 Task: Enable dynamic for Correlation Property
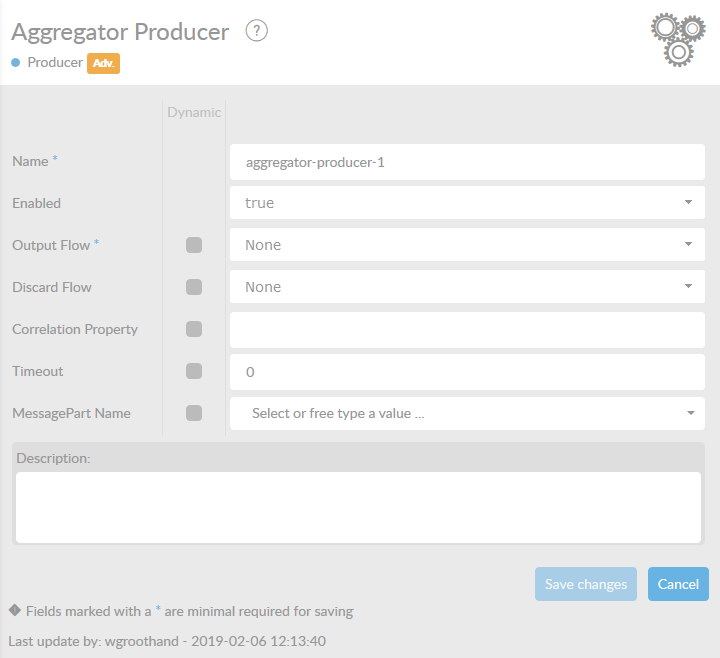click(194, 329)
